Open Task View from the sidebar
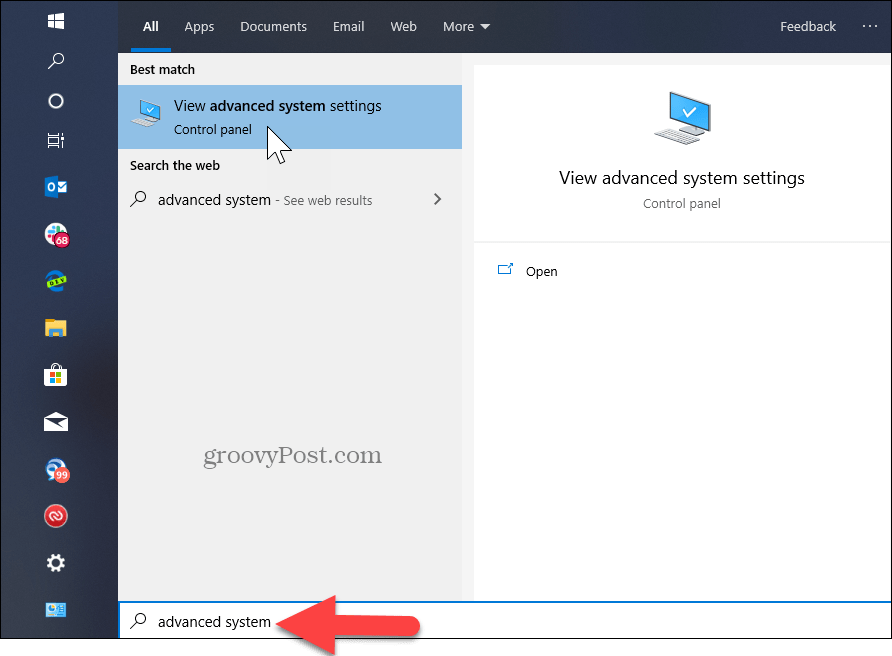Viewport: 892px width, 656px height. point(56,141)
